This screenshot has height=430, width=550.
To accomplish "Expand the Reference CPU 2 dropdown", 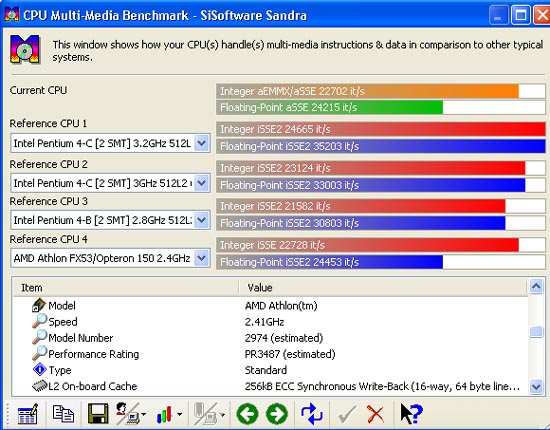I will tap(201, 183).
